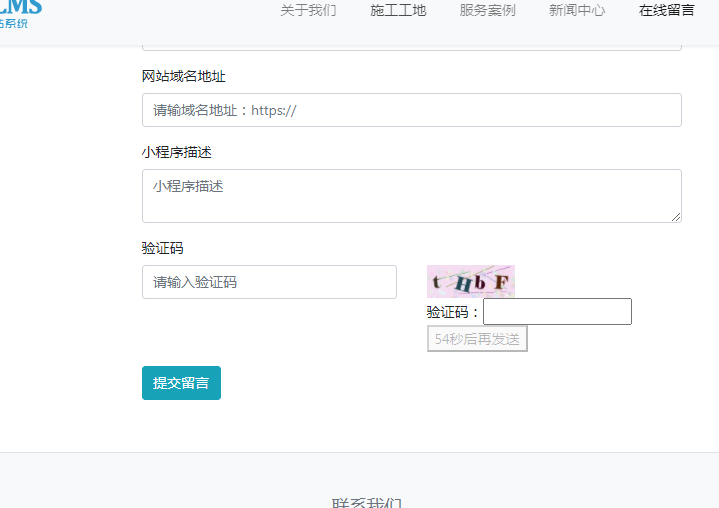Grab the resize handle of description textarea
The height and width of the screenshot is (508, 719).
coord(676,217)
